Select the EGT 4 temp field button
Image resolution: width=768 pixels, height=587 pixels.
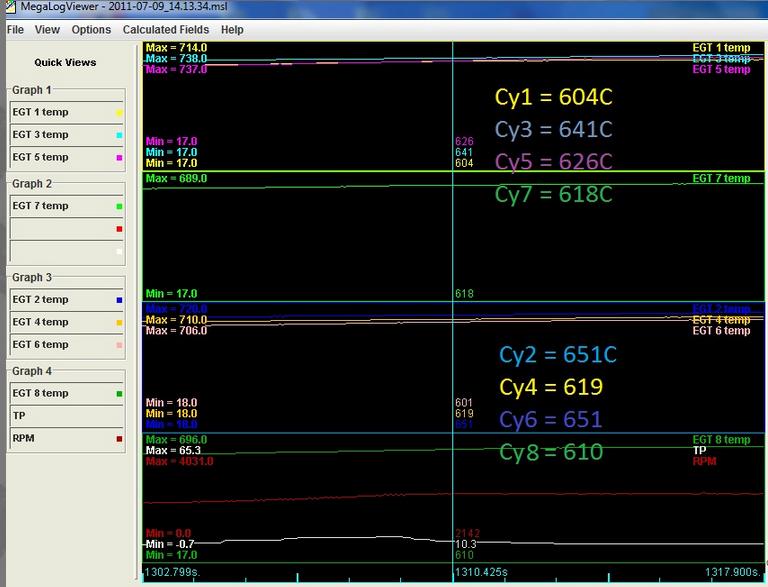tap(67, 322)
